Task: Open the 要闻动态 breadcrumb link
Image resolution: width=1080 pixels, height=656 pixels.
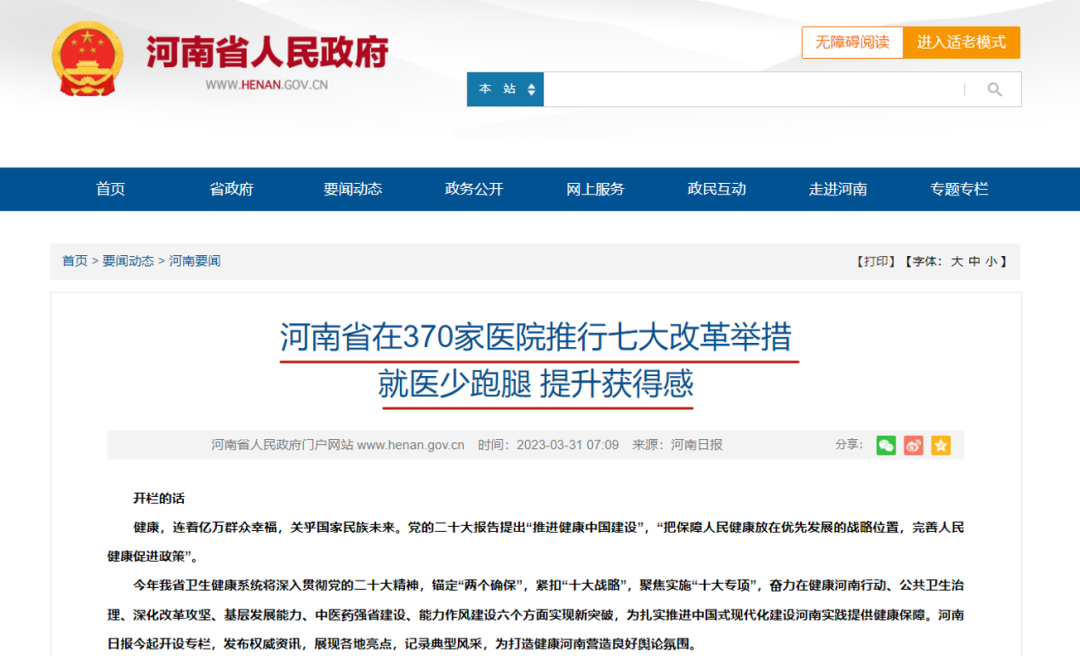Action: point(127,261)
